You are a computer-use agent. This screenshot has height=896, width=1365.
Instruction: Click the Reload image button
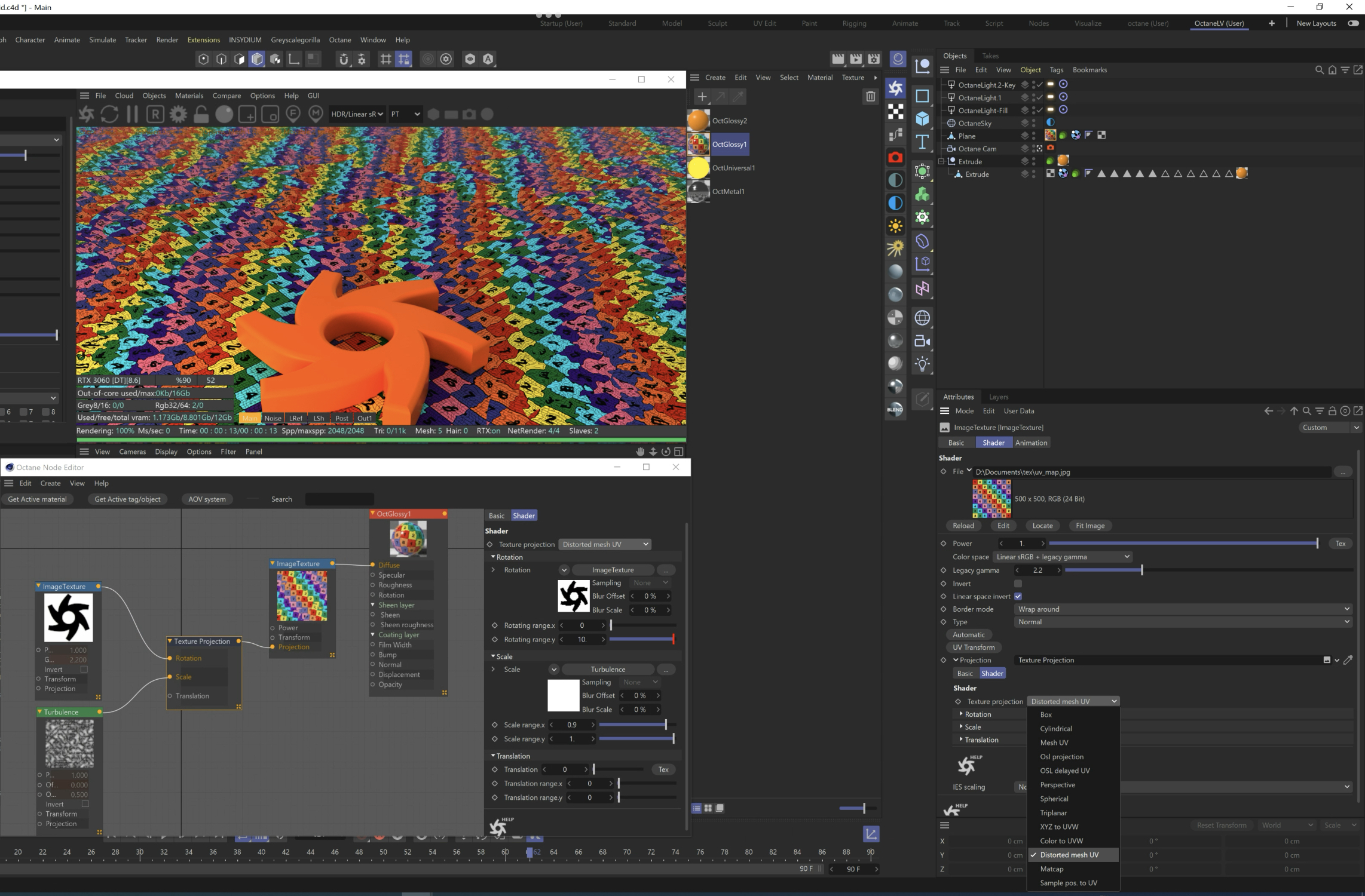coord(963,526)
